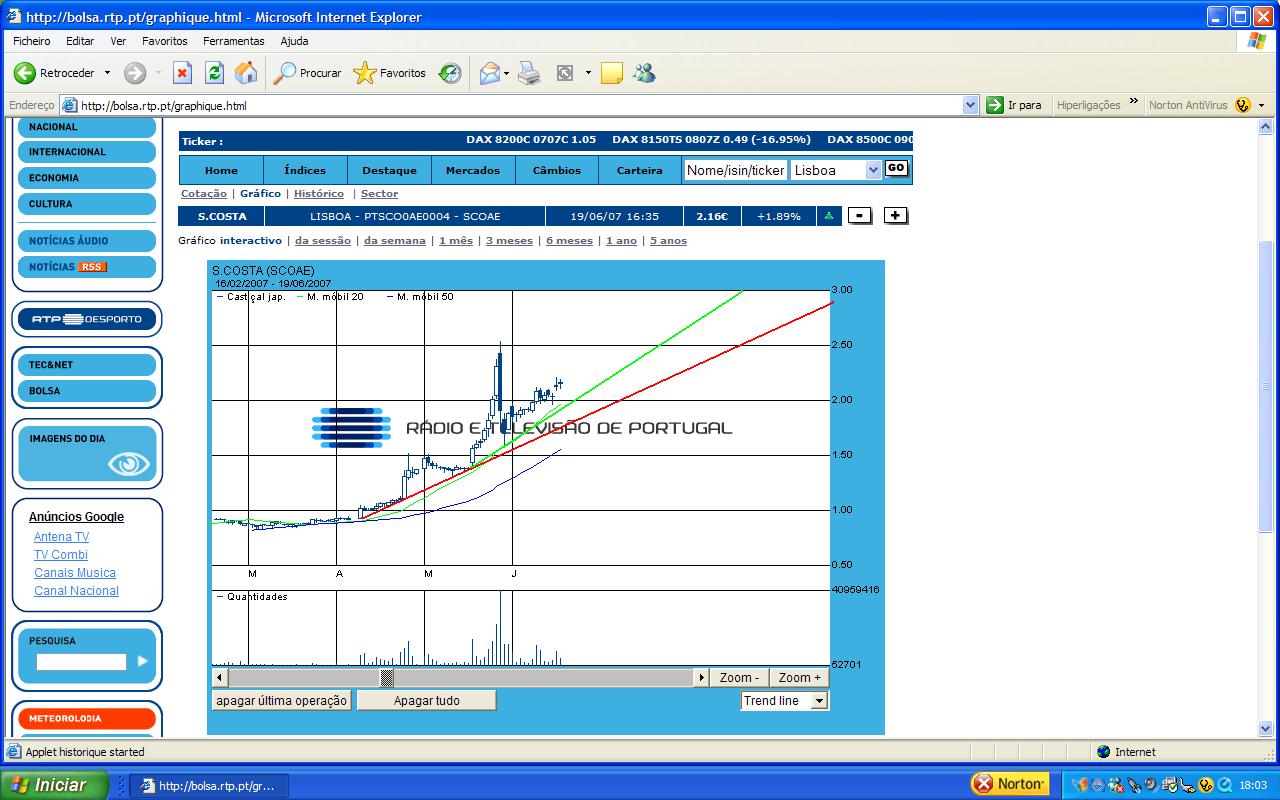The width and height of the screenshot is (1280, 800).
Task: Click the Refresh page icon
Action: coord(214,73)
